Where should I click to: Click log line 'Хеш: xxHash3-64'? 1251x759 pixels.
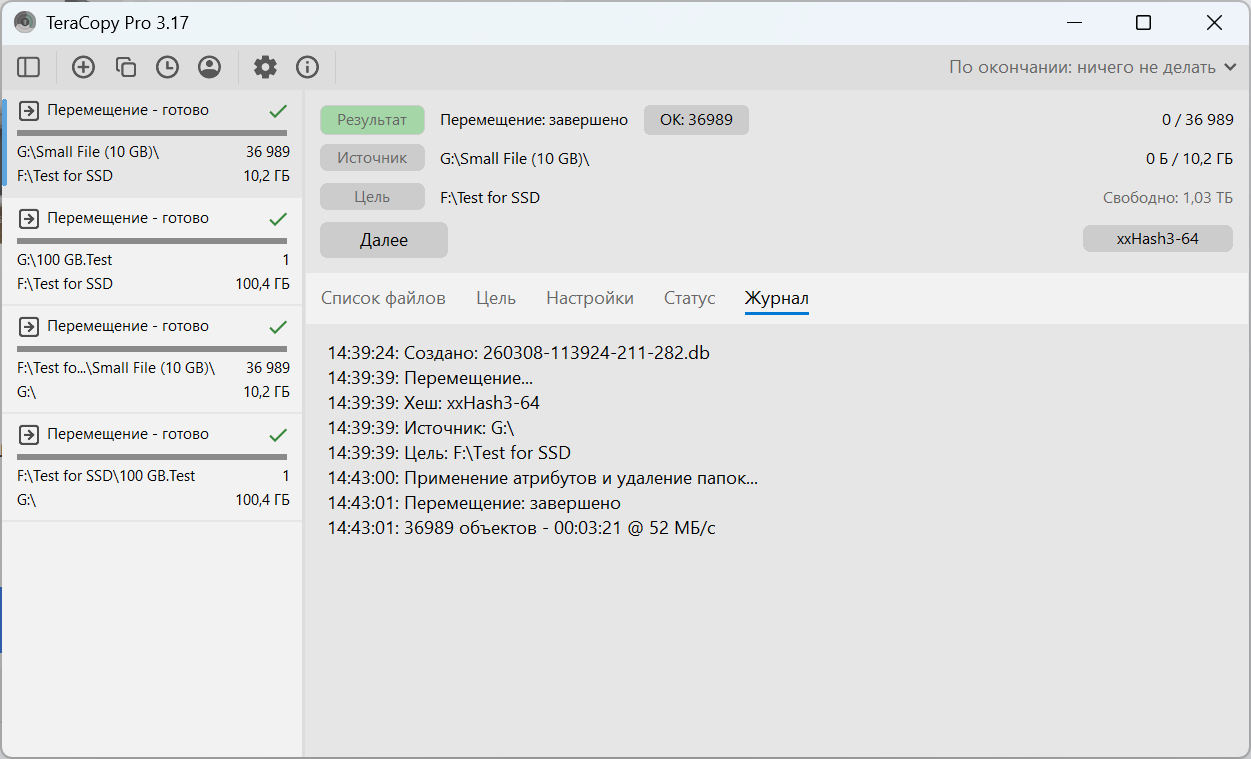coord(434,403)
